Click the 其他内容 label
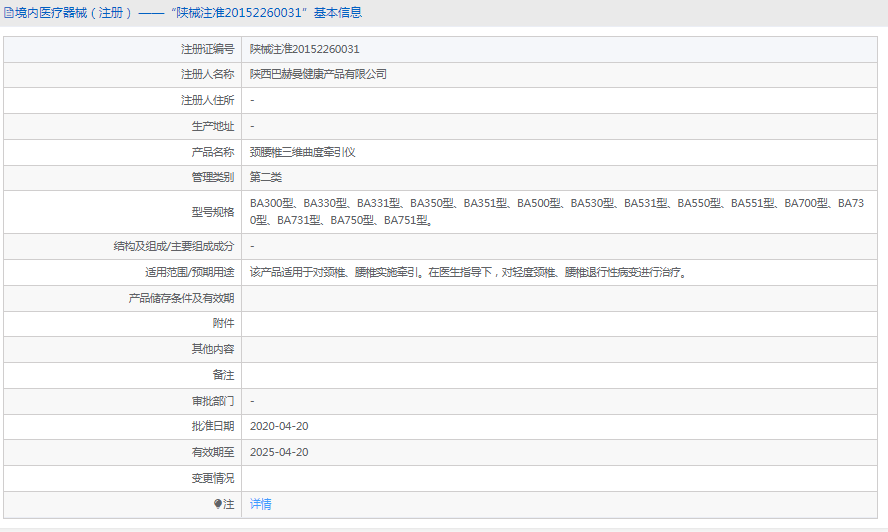Viewport: 888px width, 532px height. point(212,349)
